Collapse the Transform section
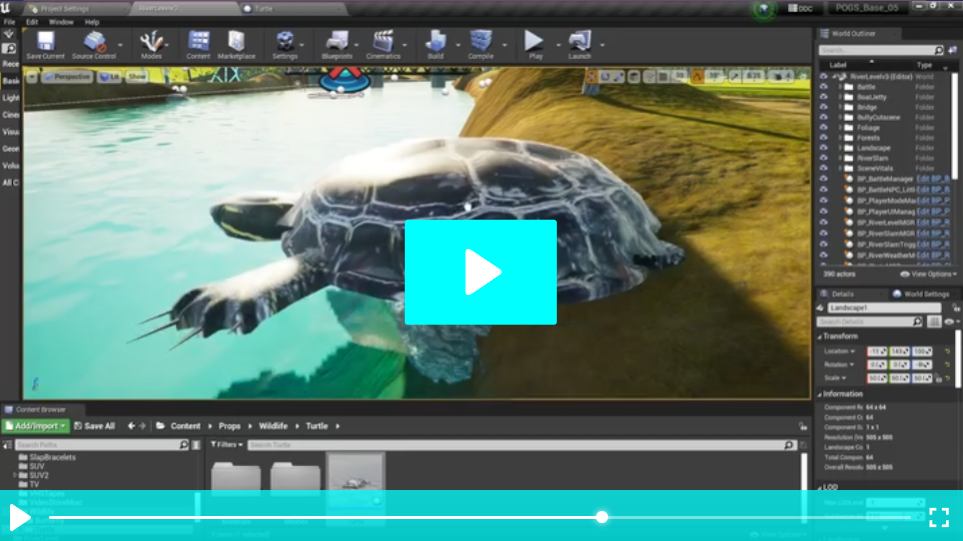This screenshot has width=963, height=541. click(820, 337)
